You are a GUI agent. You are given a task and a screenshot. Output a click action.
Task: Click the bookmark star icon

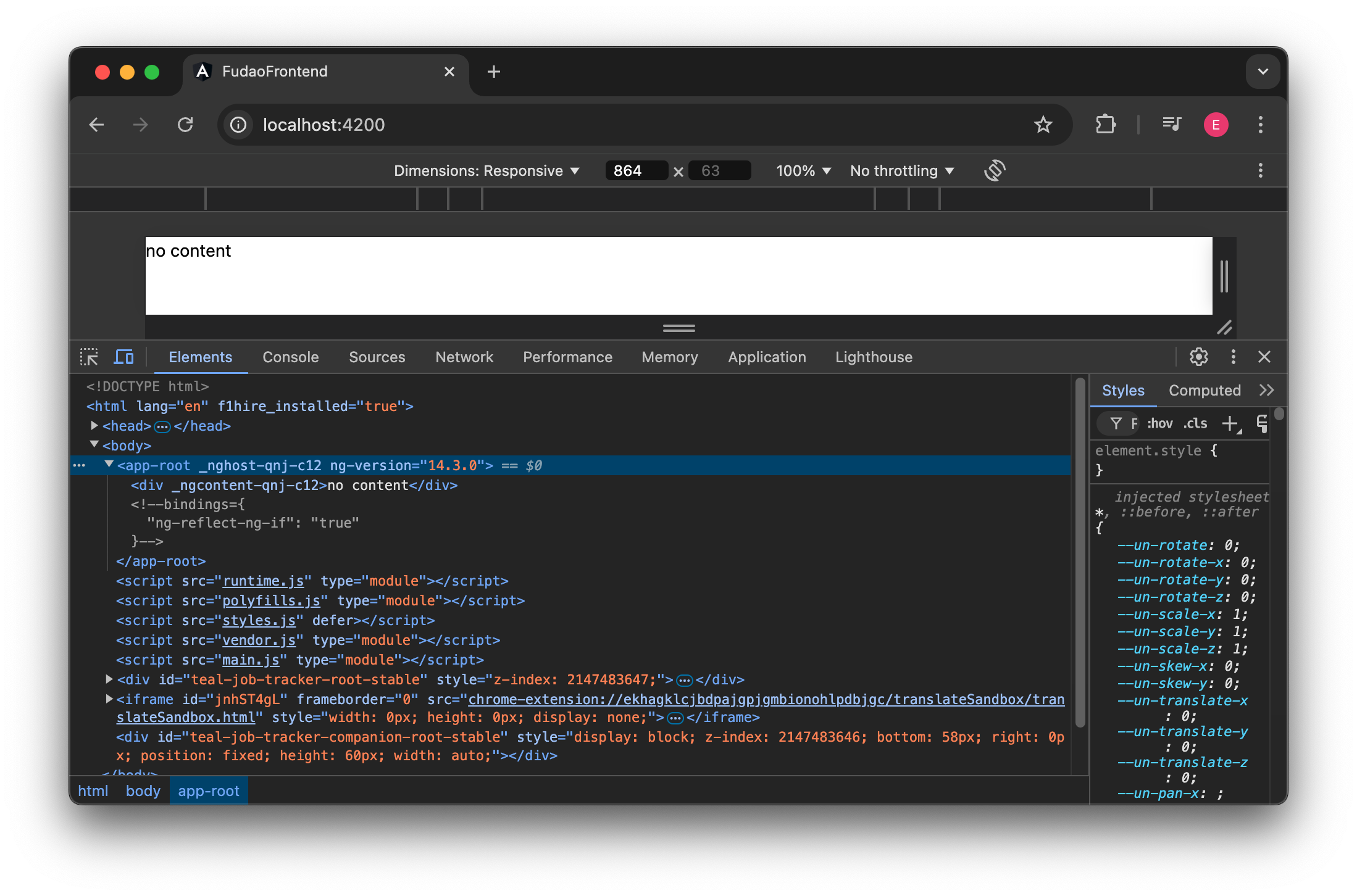pos(1043,125)
